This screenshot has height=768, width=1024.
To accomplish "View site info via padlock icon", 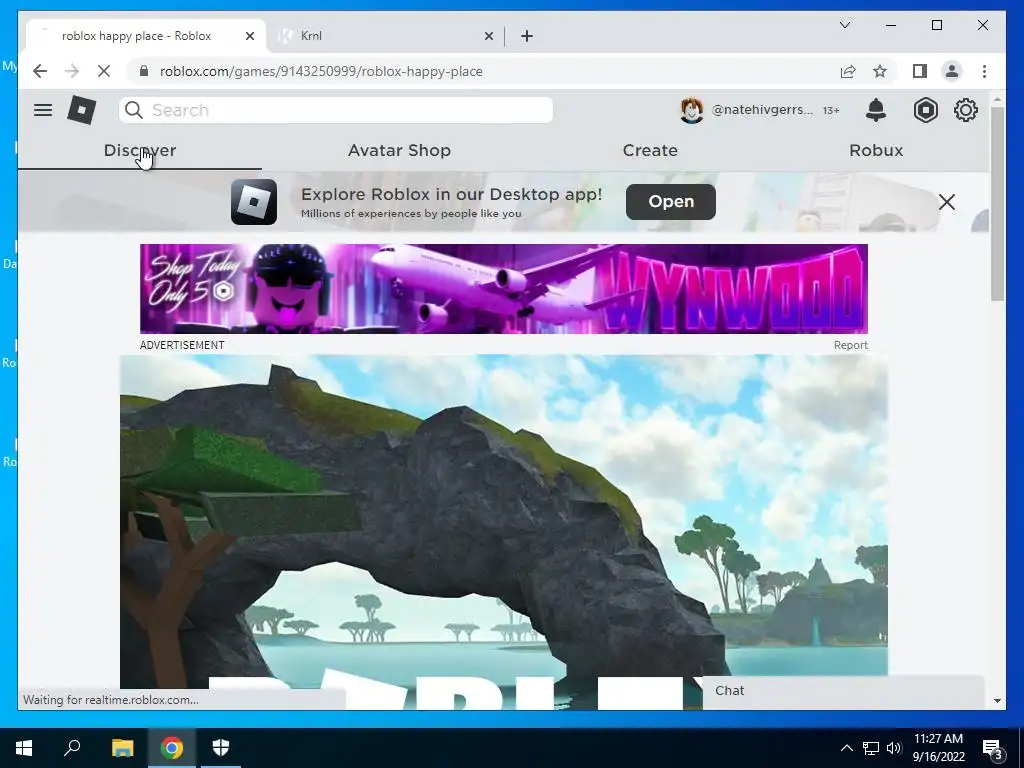I will [144, 71].
